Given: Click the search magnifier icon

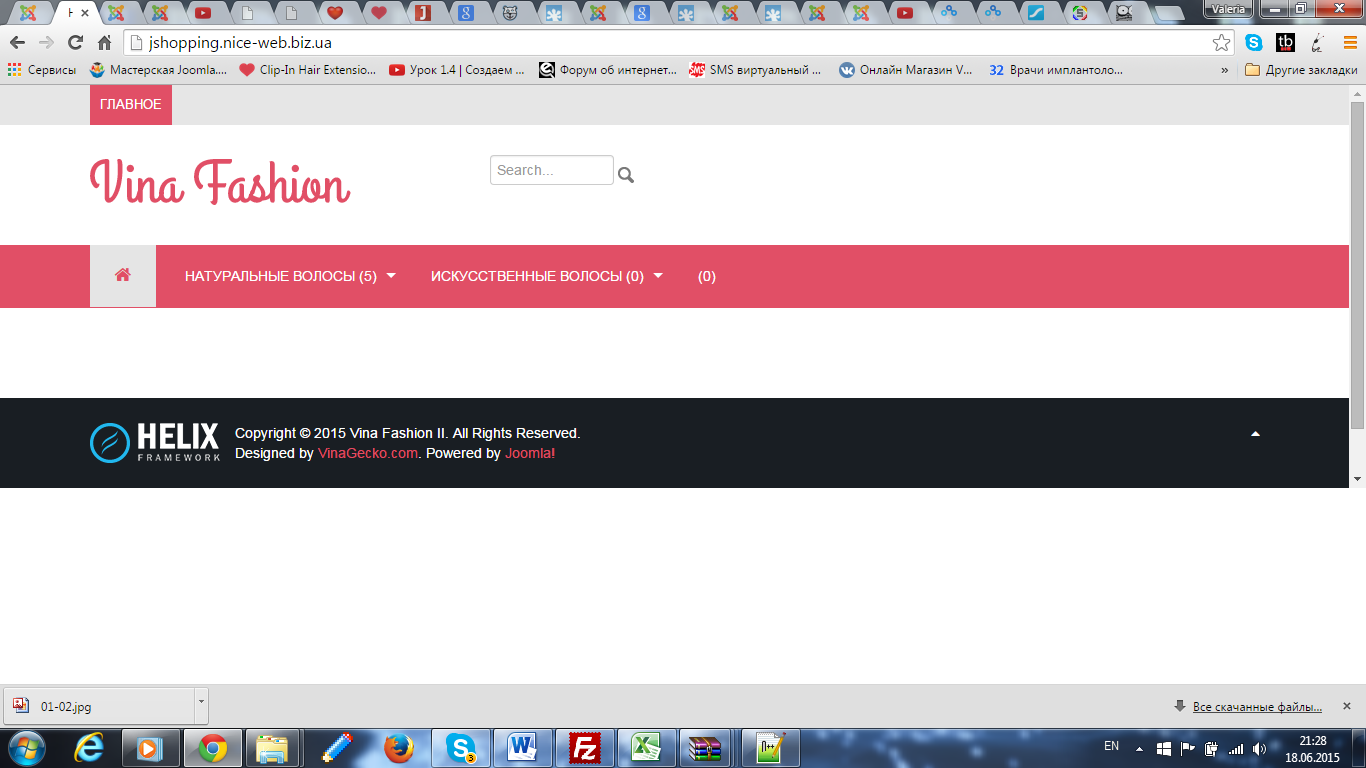Looking at the screenshot, I should [x=626, y=175].
